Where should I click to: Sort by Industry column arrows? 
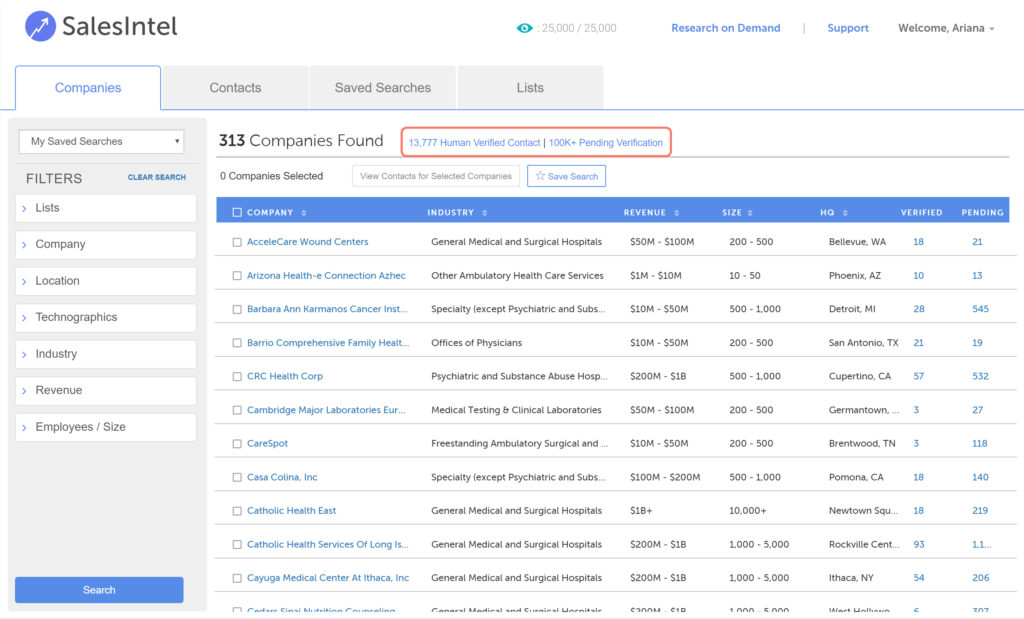[x=485, y=213]
